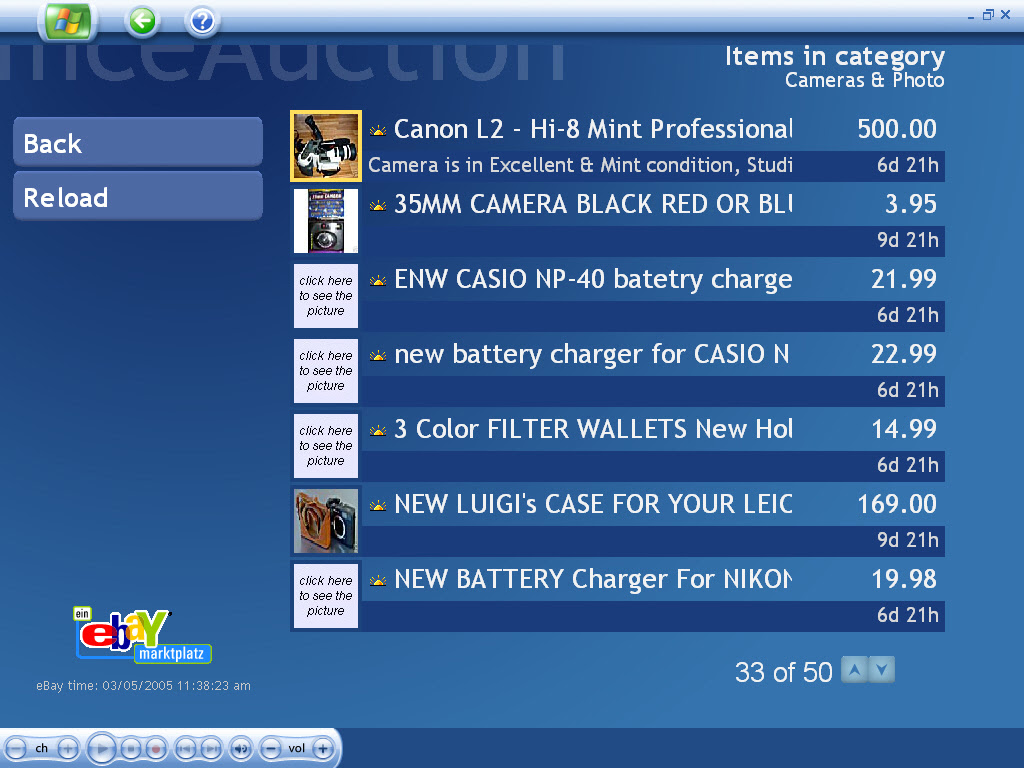Restore the window using the title bar button

coord(988,14)
